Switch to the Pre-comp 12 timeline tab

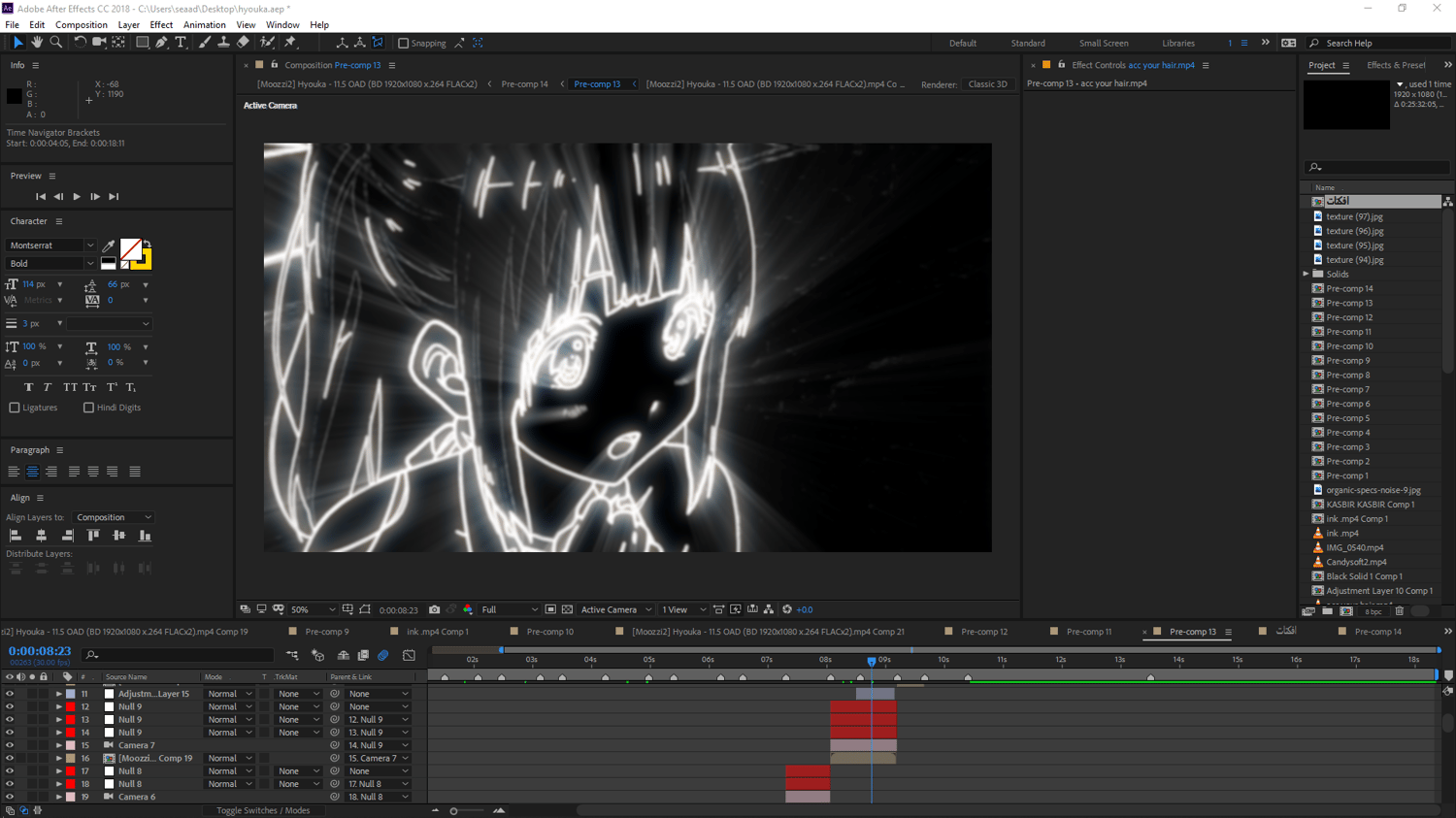[x=984, y=632]
